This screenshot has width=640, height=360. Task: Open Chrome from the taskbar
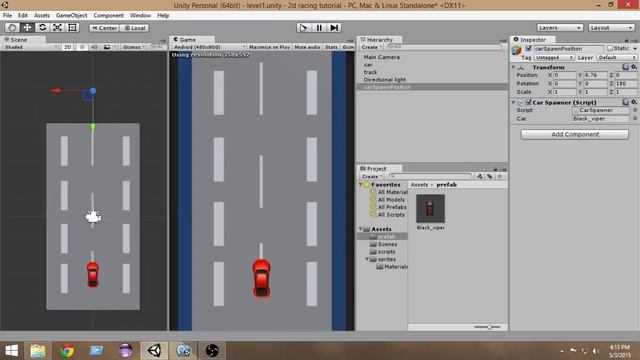[67, 350]
